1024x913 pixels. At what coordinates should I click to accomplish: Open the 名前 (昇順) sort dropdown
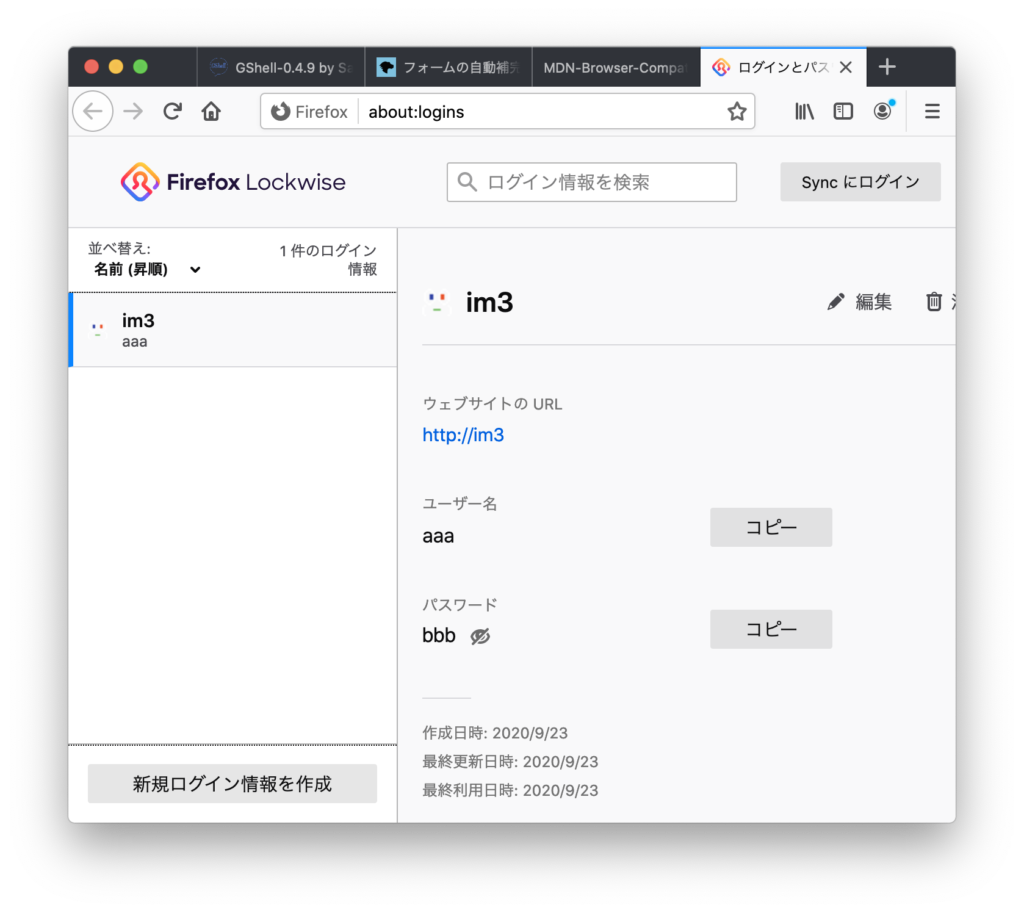(x=147, y=269)
